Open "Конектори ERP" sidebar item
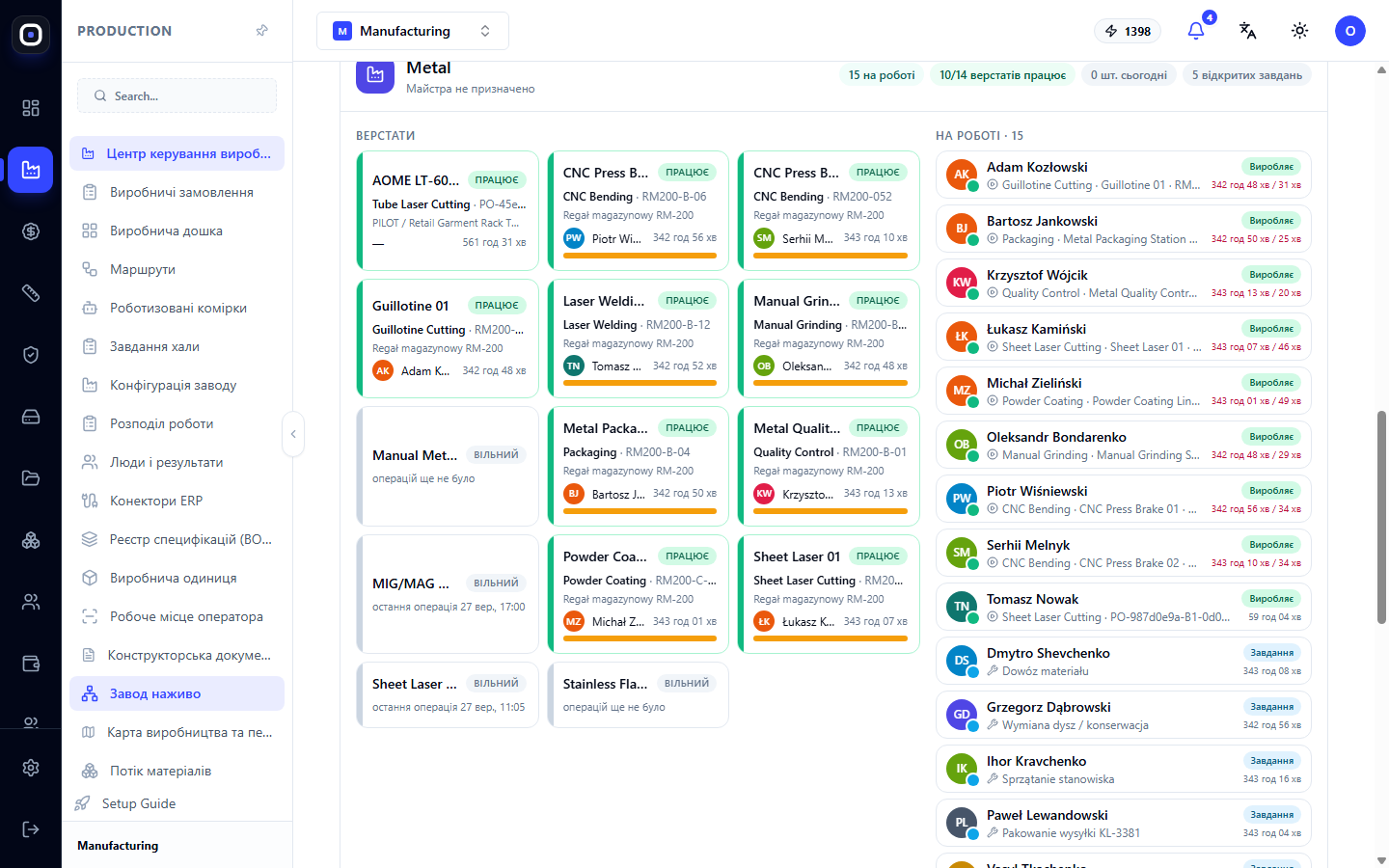Screen dimensions: 1389x868 pos(177,501)
